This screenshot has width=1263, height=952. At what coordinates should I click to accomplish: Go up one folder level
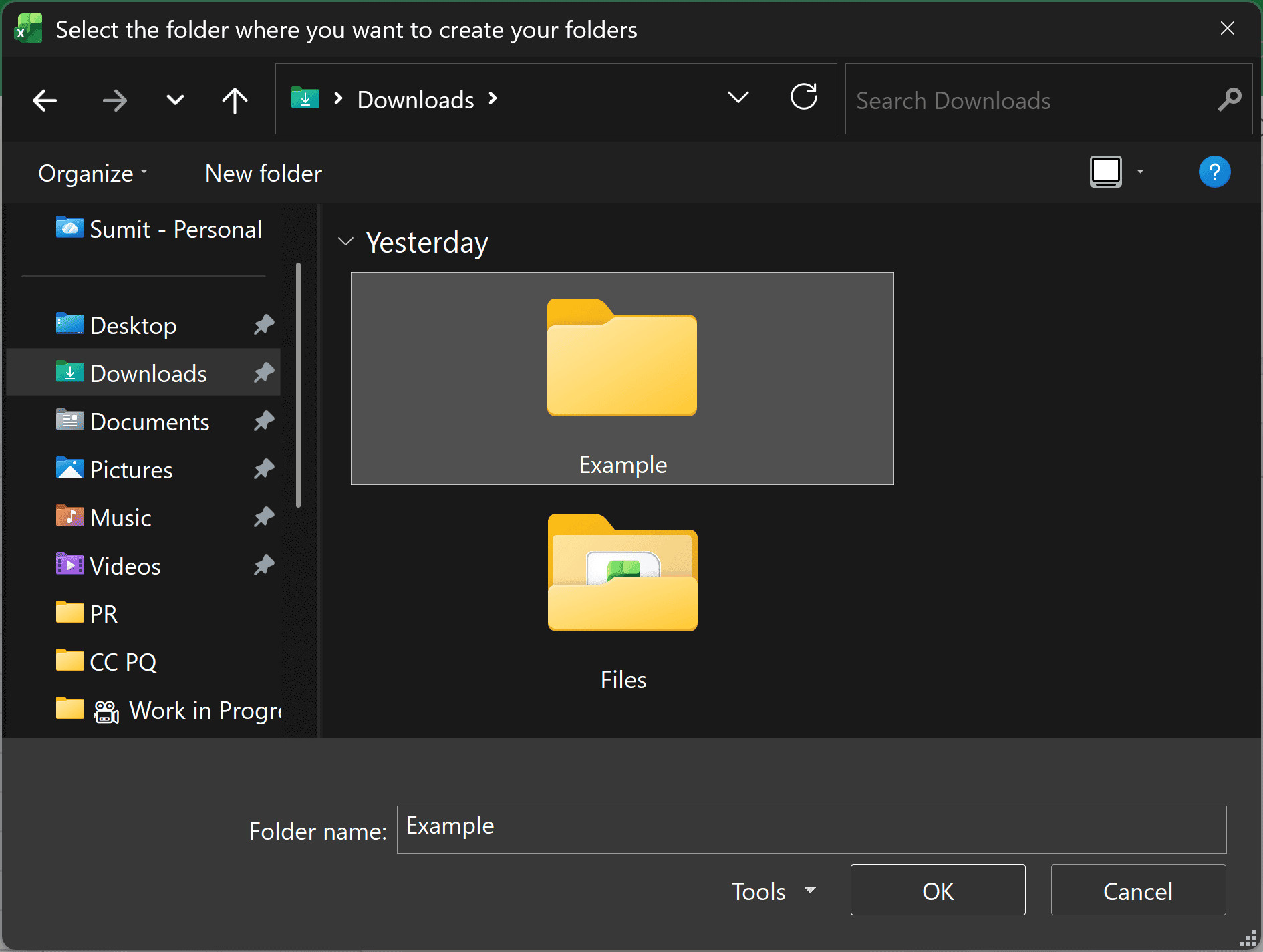234,100
